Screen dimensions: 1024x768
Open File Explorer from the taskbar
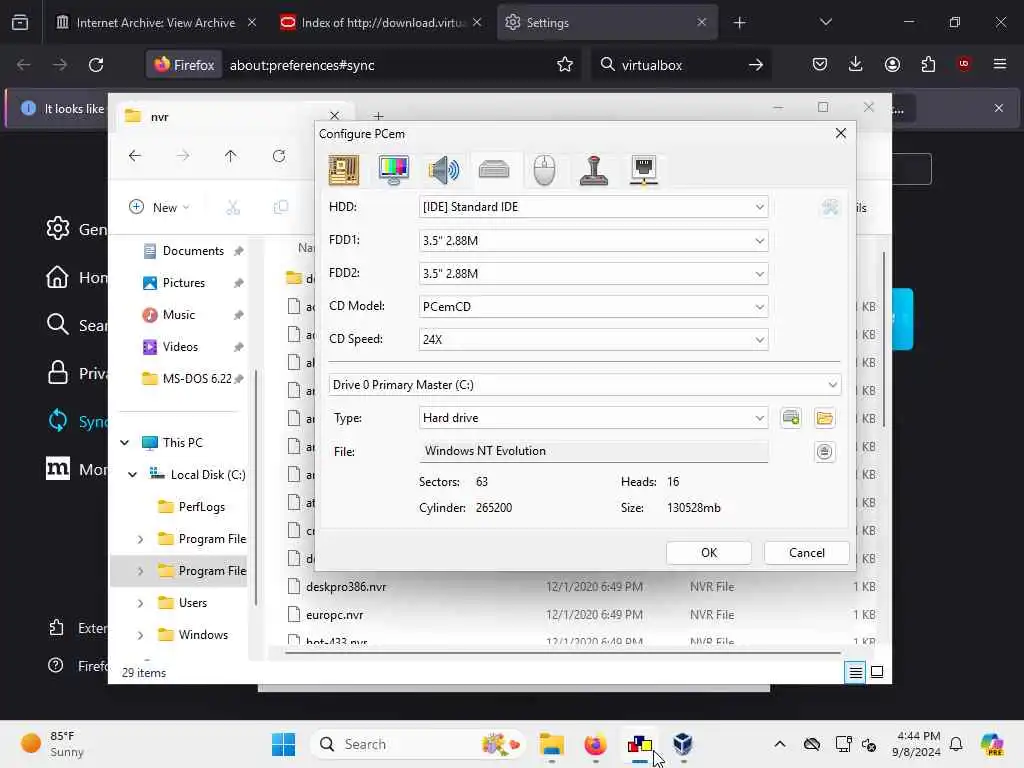point(552,744)
